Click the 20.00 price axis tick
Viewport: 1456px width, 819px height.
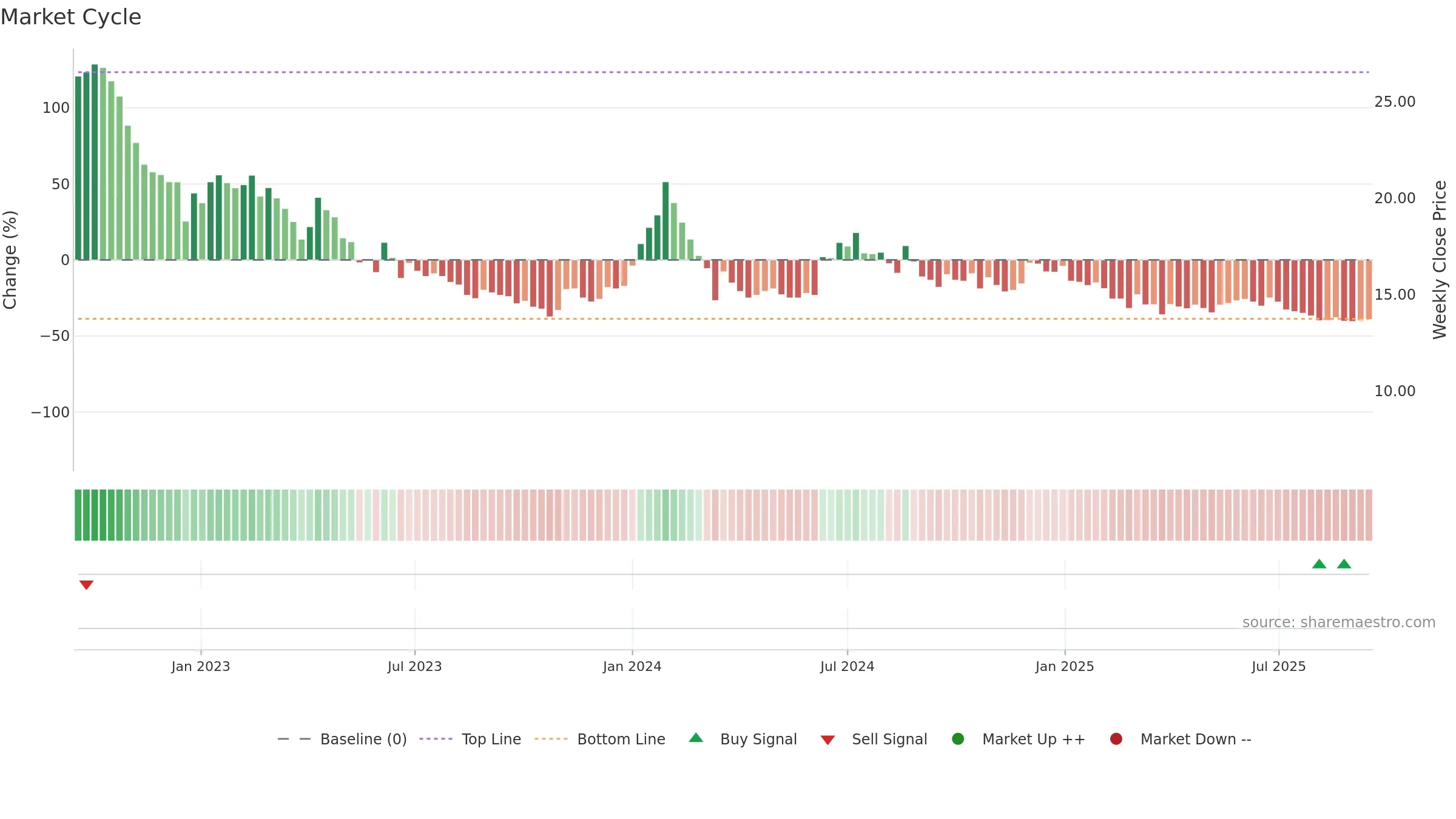[x=1395, y=198]
